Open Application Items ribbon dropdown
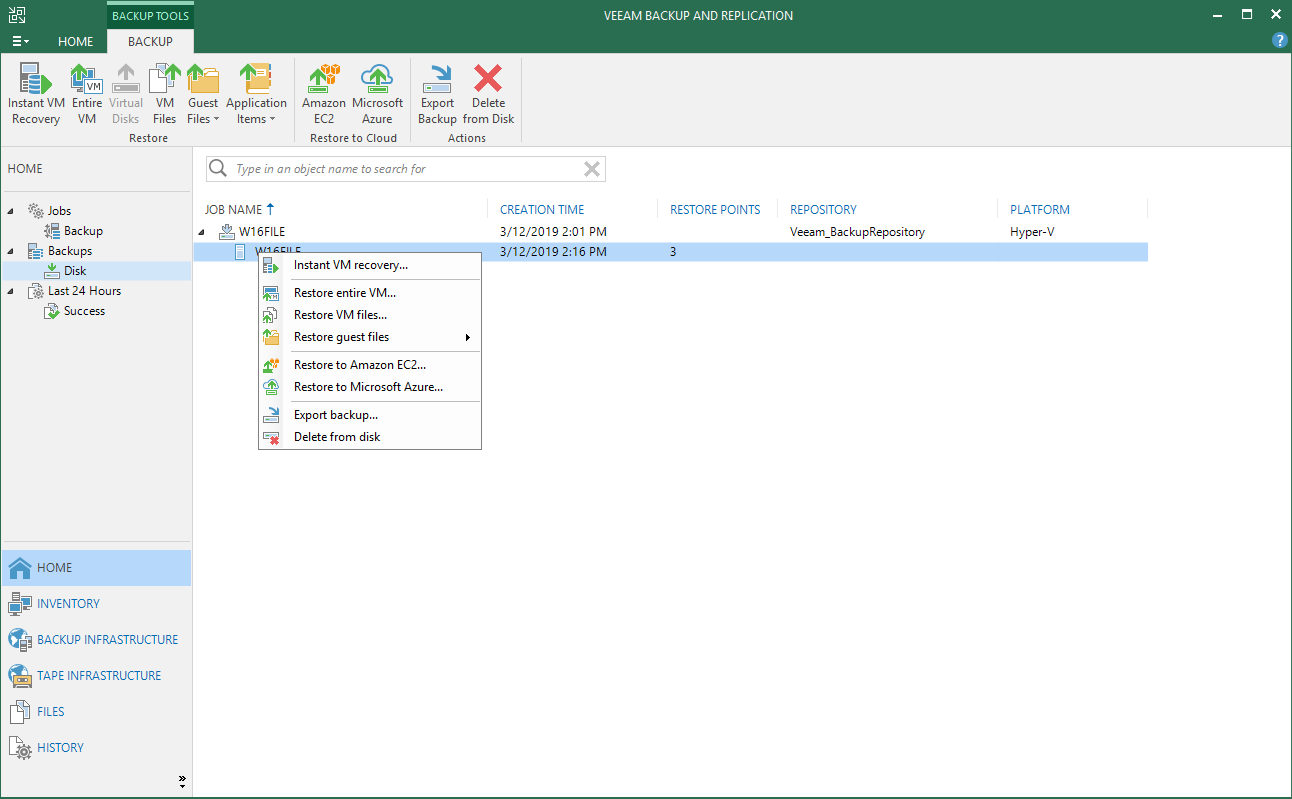The height and width of the screenshot is (799, 1292). pos(256,94)
